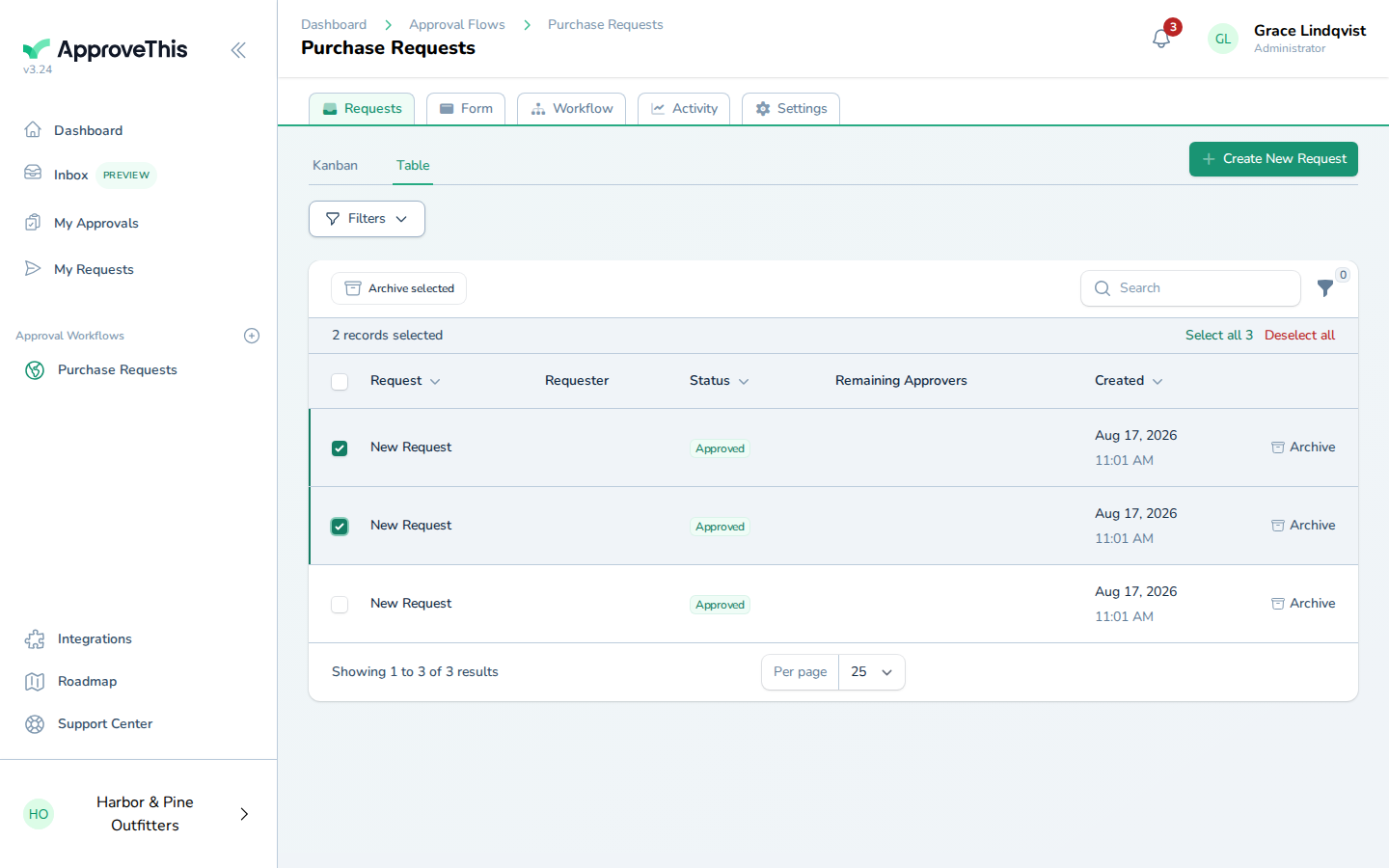Go to Dashboard breadcrumb
This screenshot has width=1389, height=868.
(x=334, y=25)
